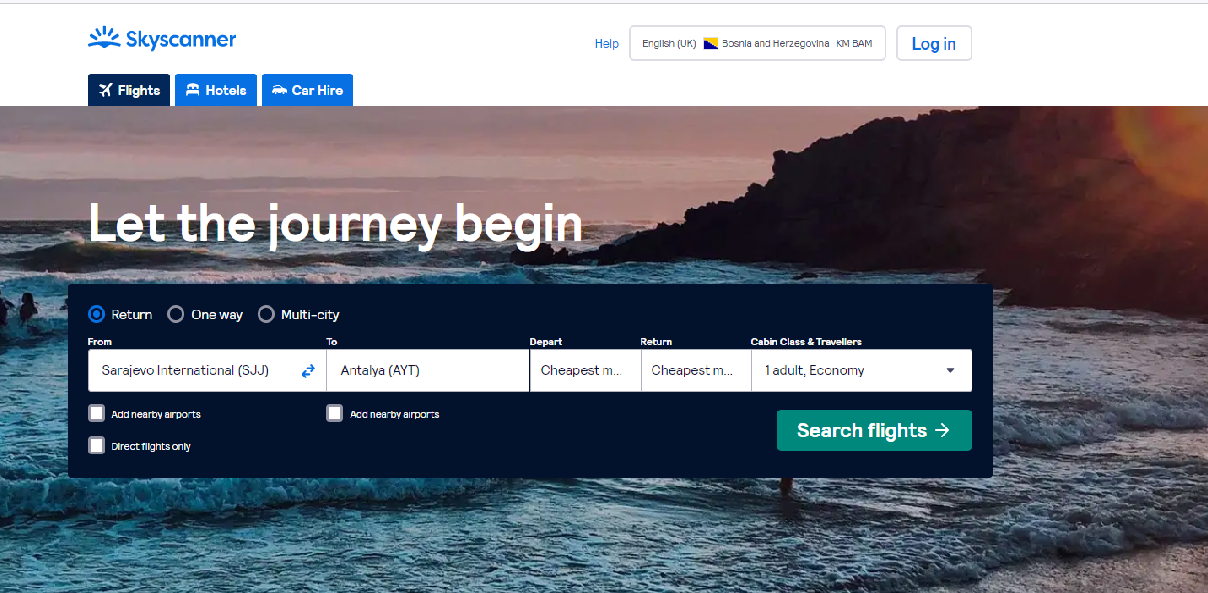Select the One way radio button
1208x593 pixels.
point(176,314)
